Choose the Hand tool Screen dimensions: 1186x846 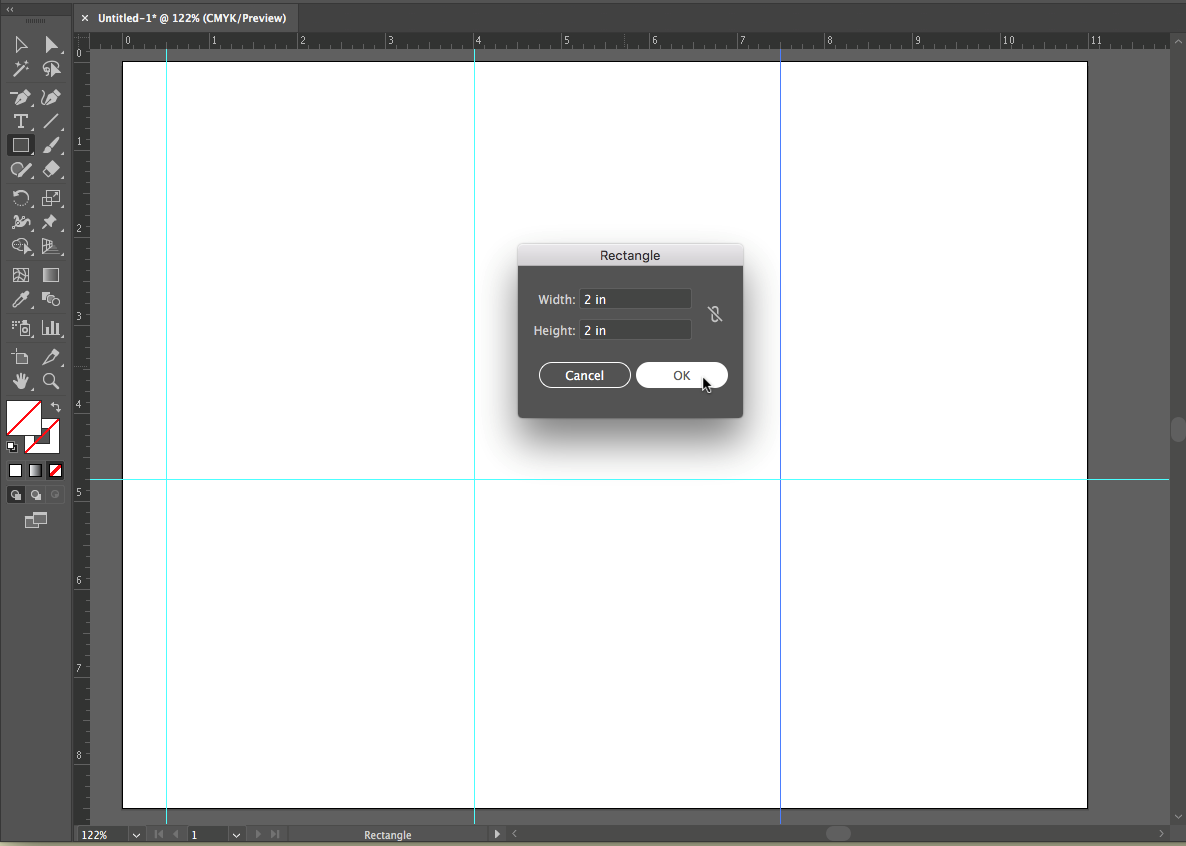click(x=20, y=381)
